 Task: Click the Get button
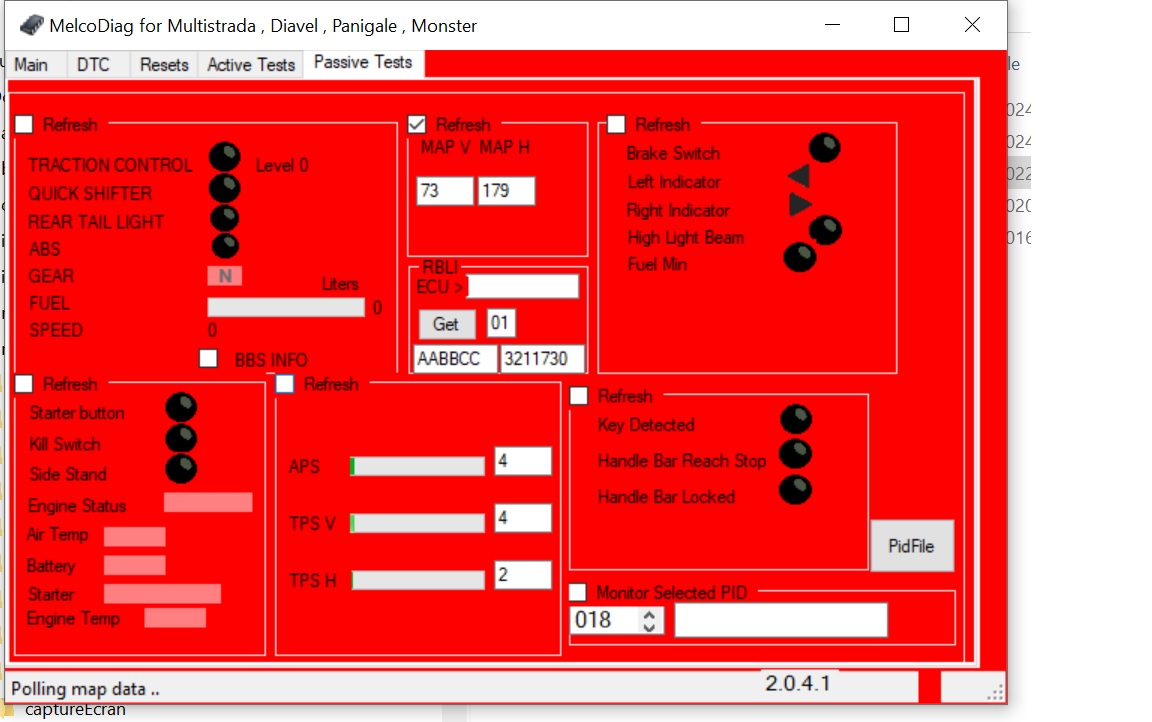446,324
